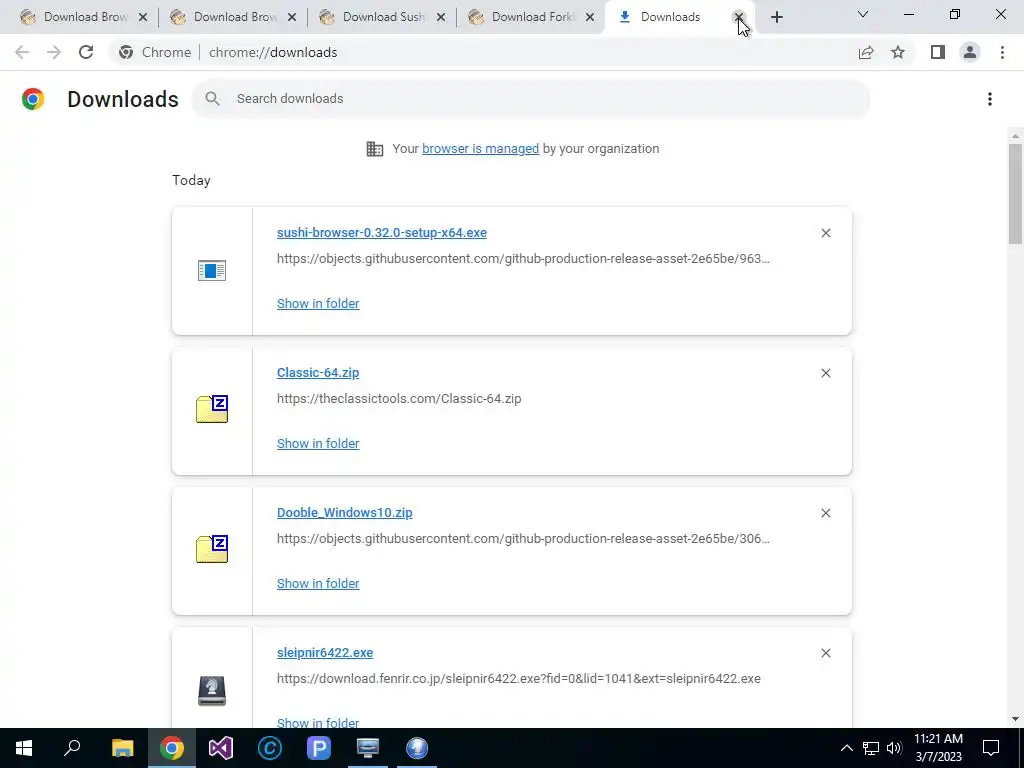Open Chrome's three-dot main menu
This screenshot has width=1024, height=768.
(1002, 52)
